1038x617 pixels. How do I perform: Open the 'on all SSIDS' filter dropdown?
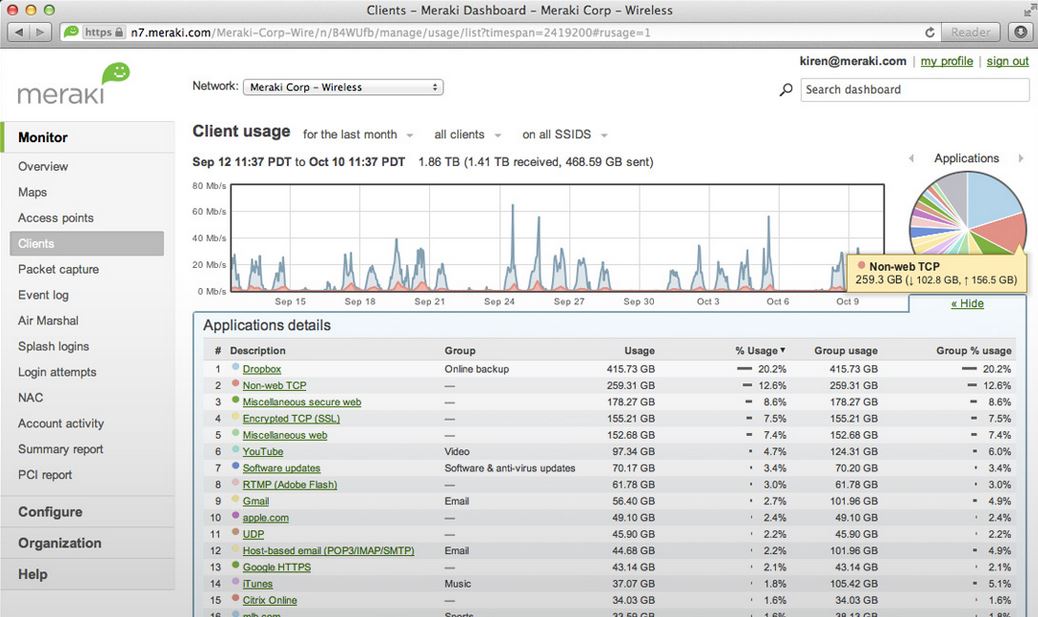tap(565, 134)
